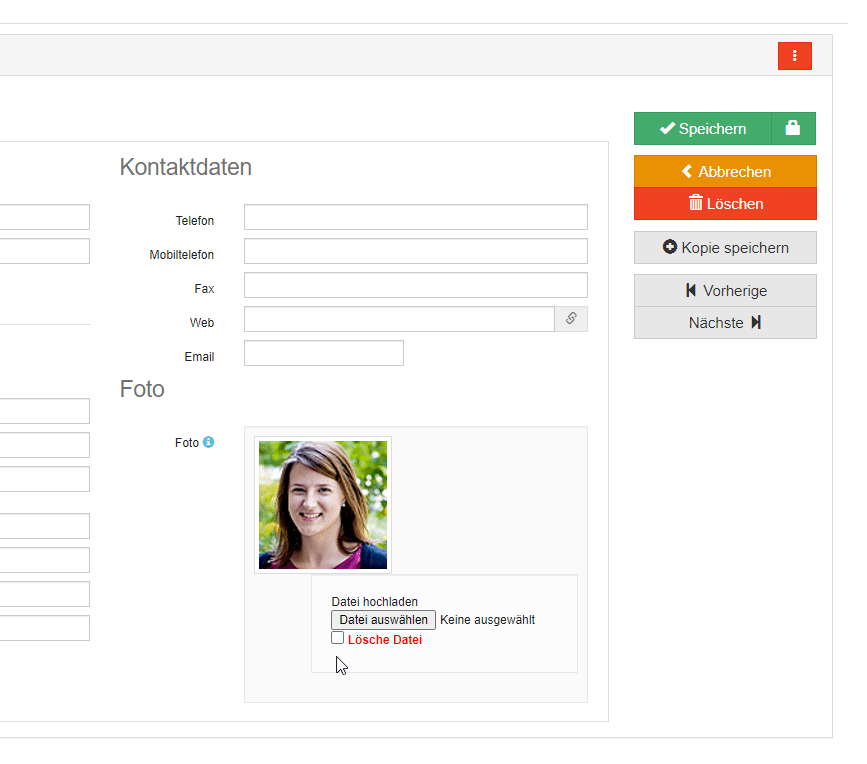Click the Kontaktdaten section heading
The height and width of the screenshot is (764, 867).
click(x=186, y=167)
